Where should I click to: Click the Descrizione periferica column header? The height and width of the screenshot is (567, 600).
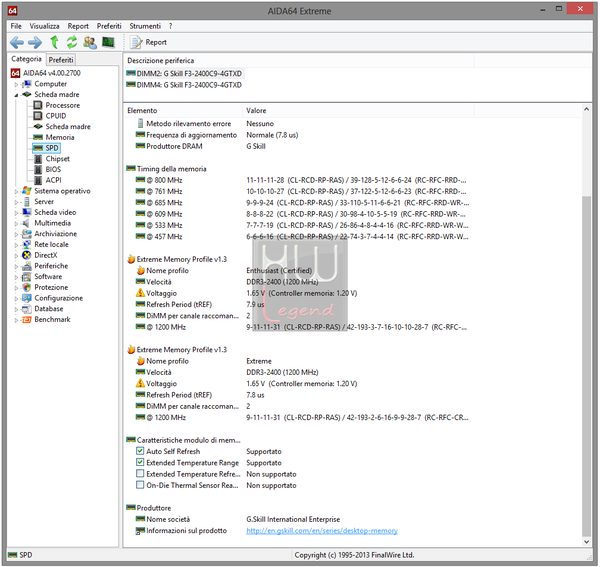click(x=299, y=60)
